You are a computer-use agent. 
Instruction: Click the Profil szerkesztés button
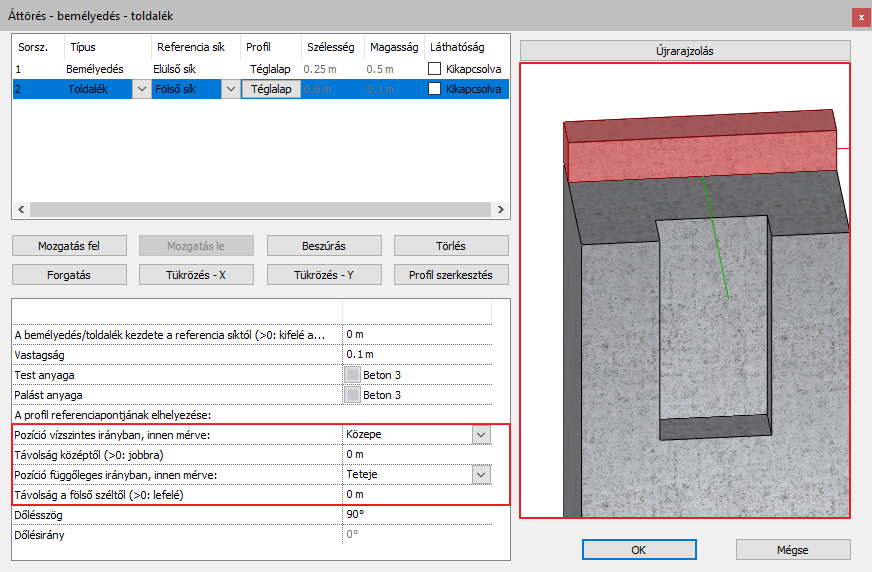coord(451,275)
